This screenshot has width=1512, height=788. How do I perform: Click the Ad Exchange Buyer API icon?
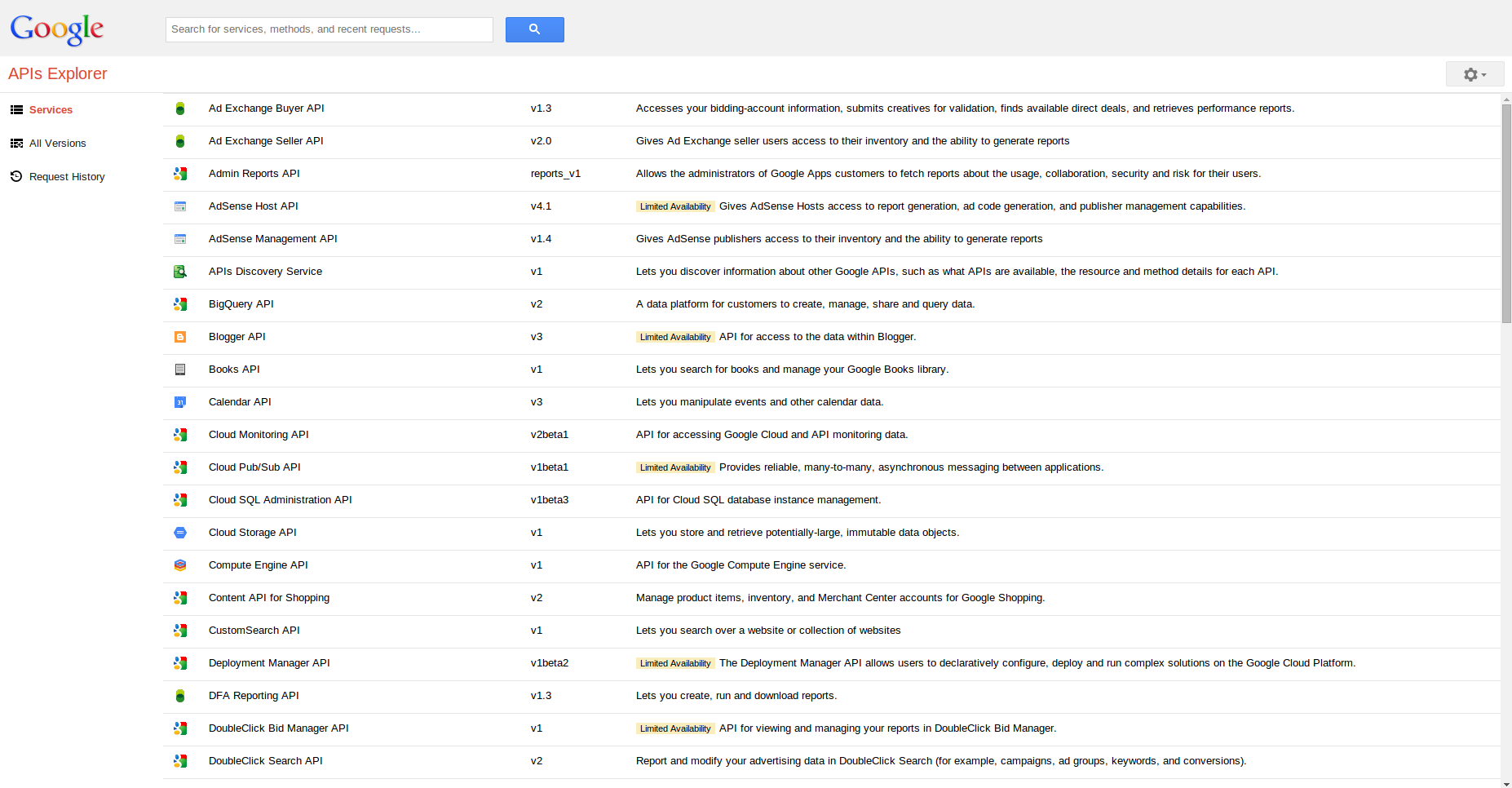click(x=180, y=108)
